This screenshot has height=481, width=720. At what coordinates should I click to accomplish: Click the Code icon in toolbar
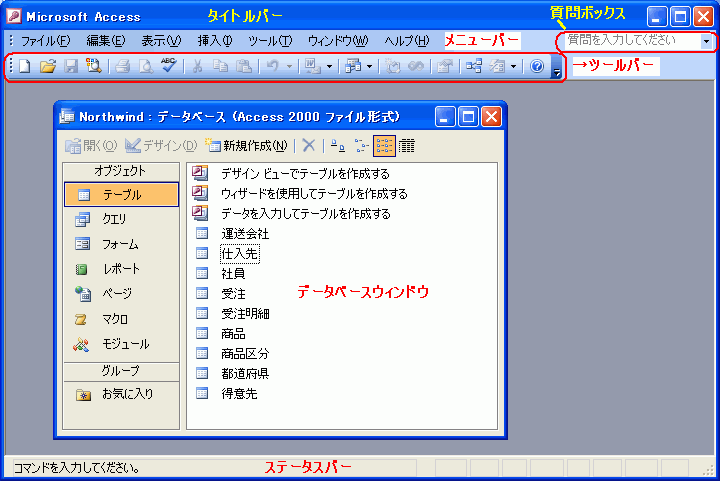393,67
